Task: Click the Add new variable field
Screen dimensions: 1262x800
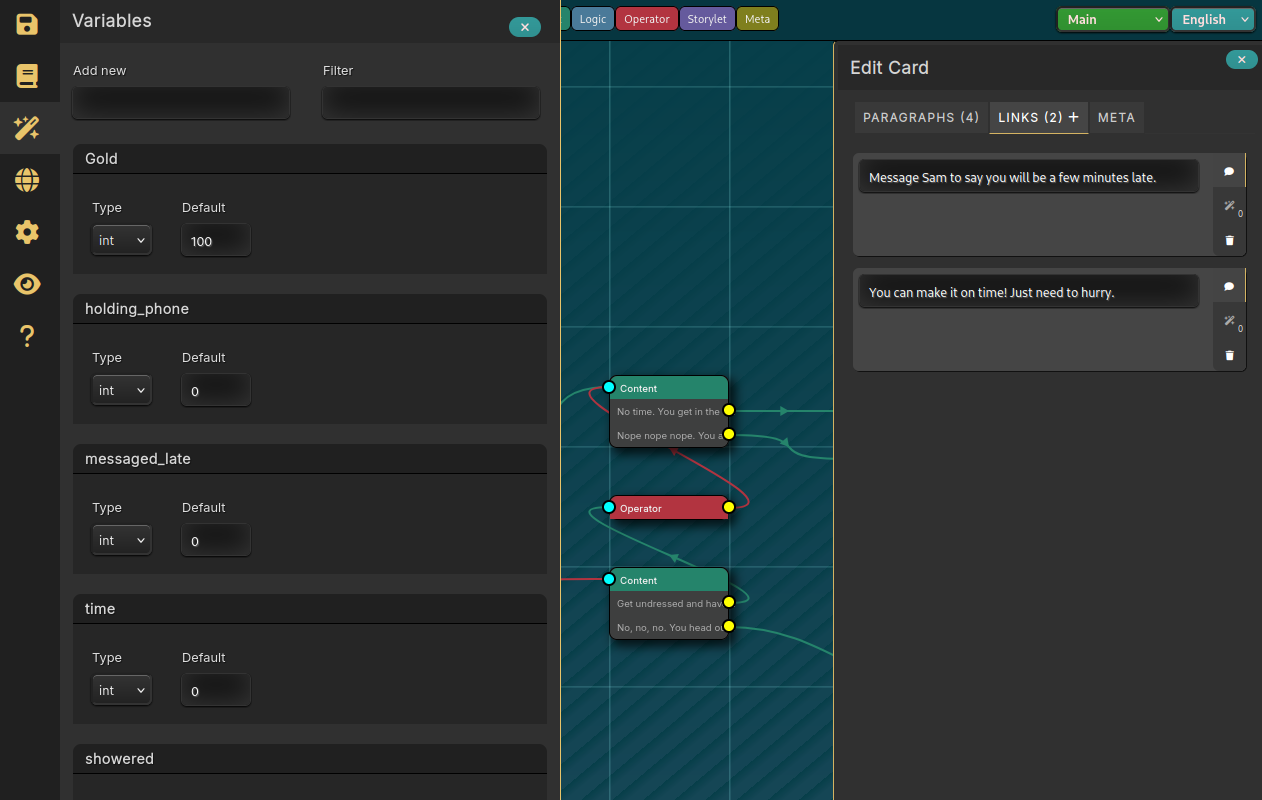Action: coord(181,101)
